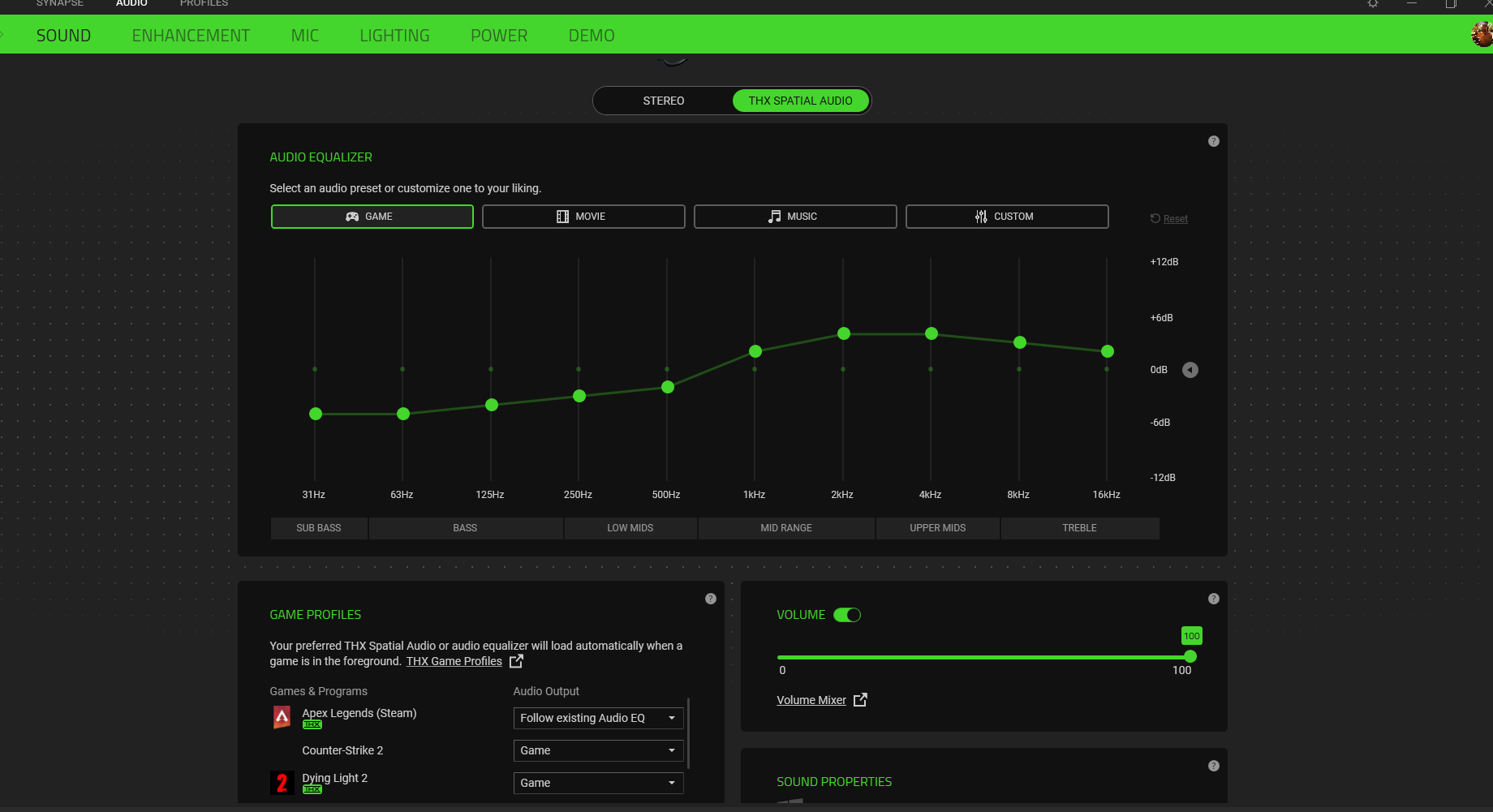This screenshot has height=812, width=1493.
Task: Open the PROFILES top menu
Action: coord(204,3)
